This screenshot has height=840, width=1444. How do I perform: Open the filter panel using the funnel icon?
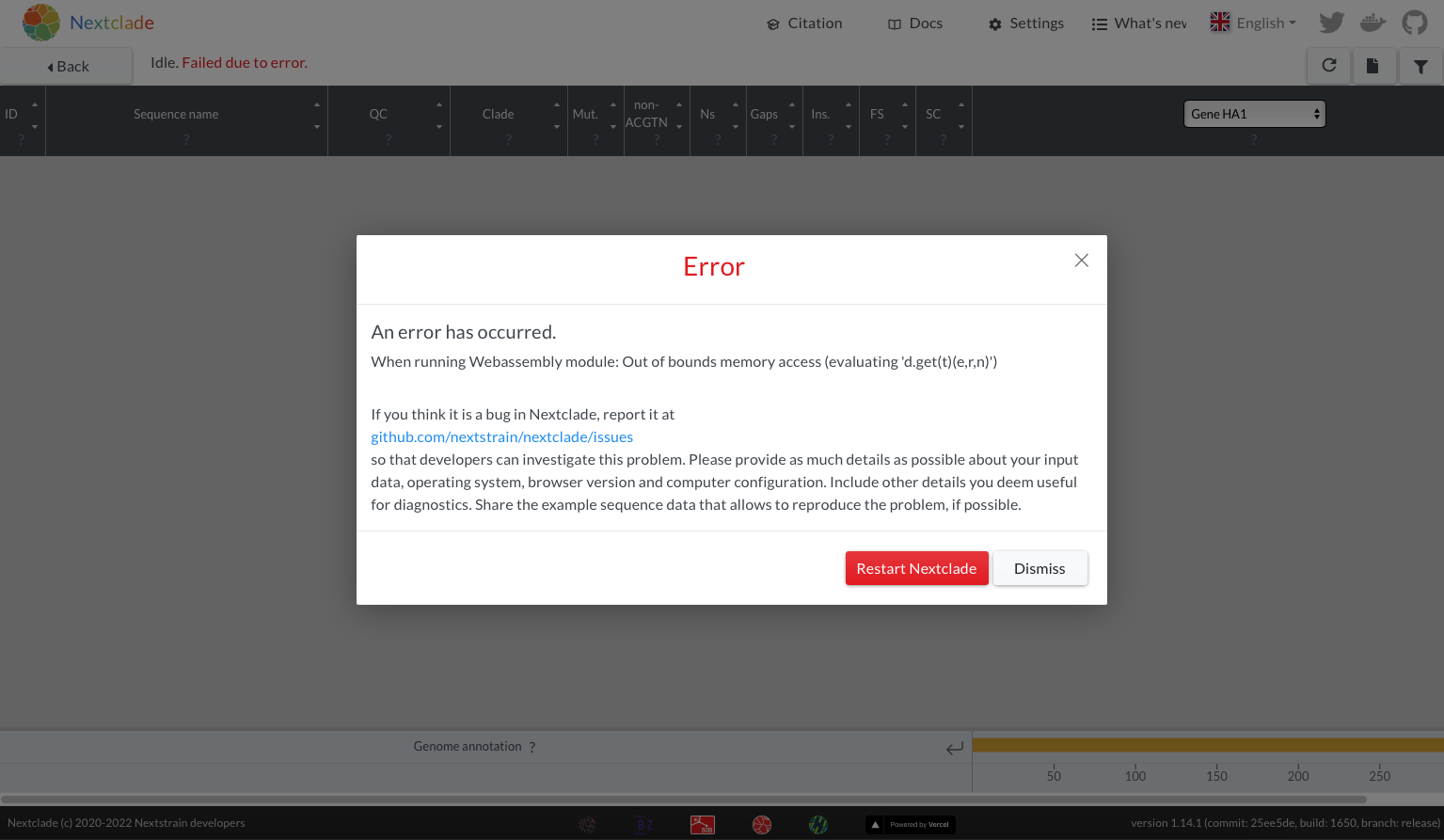tap(1421, 66)
